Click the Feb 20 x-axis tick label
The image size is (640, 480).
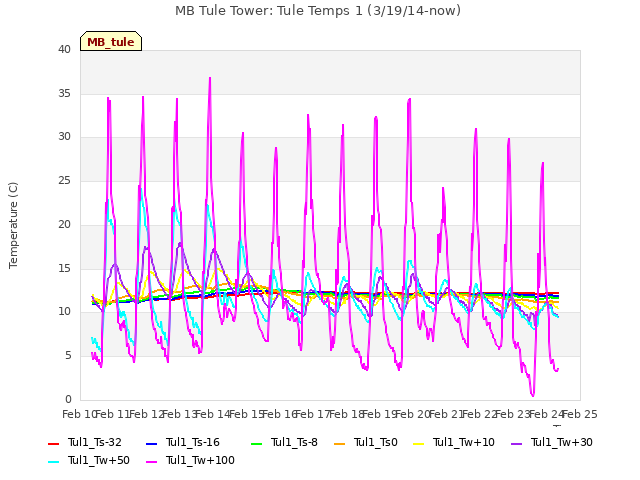pos(412,414)
